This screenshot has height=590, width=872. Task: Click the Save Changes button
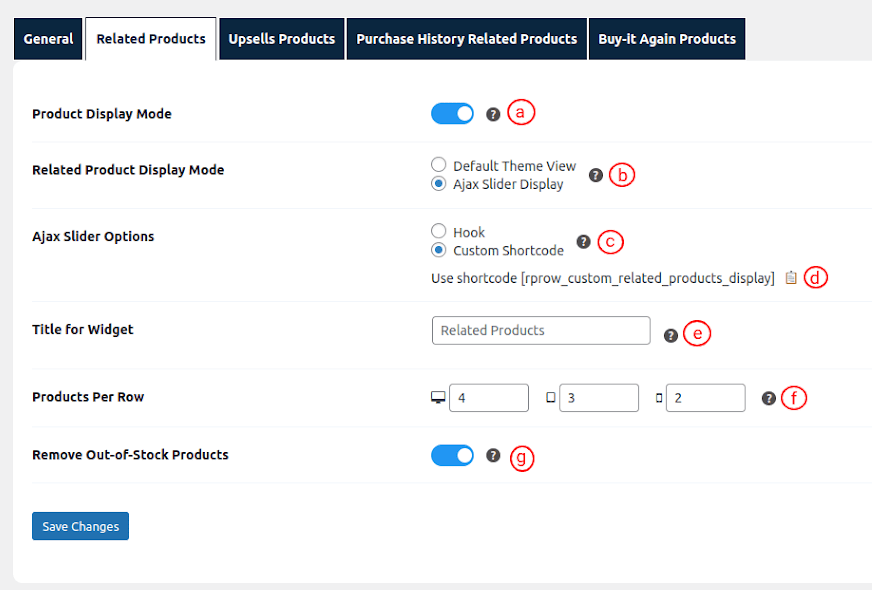point(80,525)
